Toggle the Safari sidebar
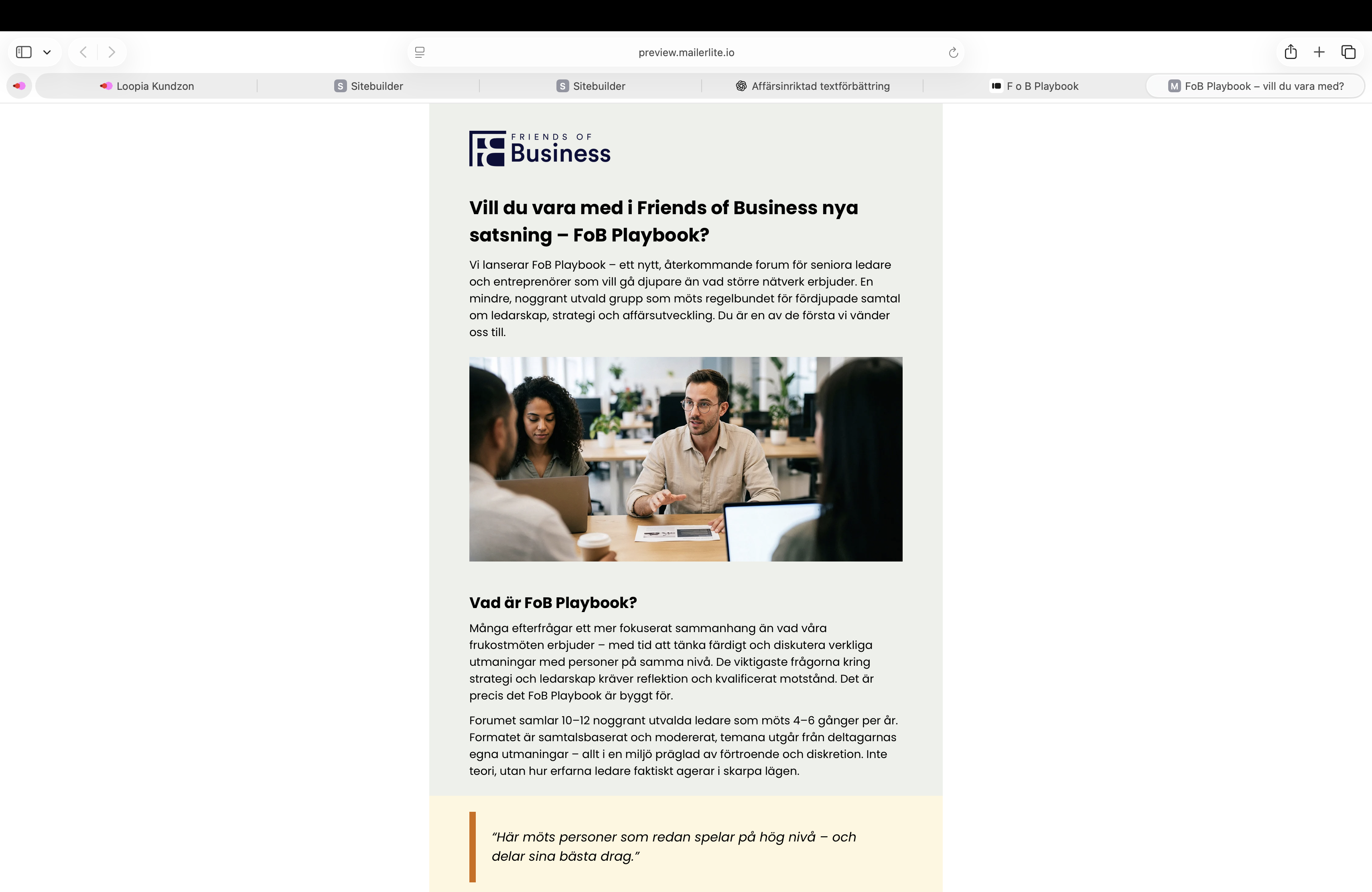Viewport: 1372px width, 892px height. pyautogui.click(x=24, y=53)
